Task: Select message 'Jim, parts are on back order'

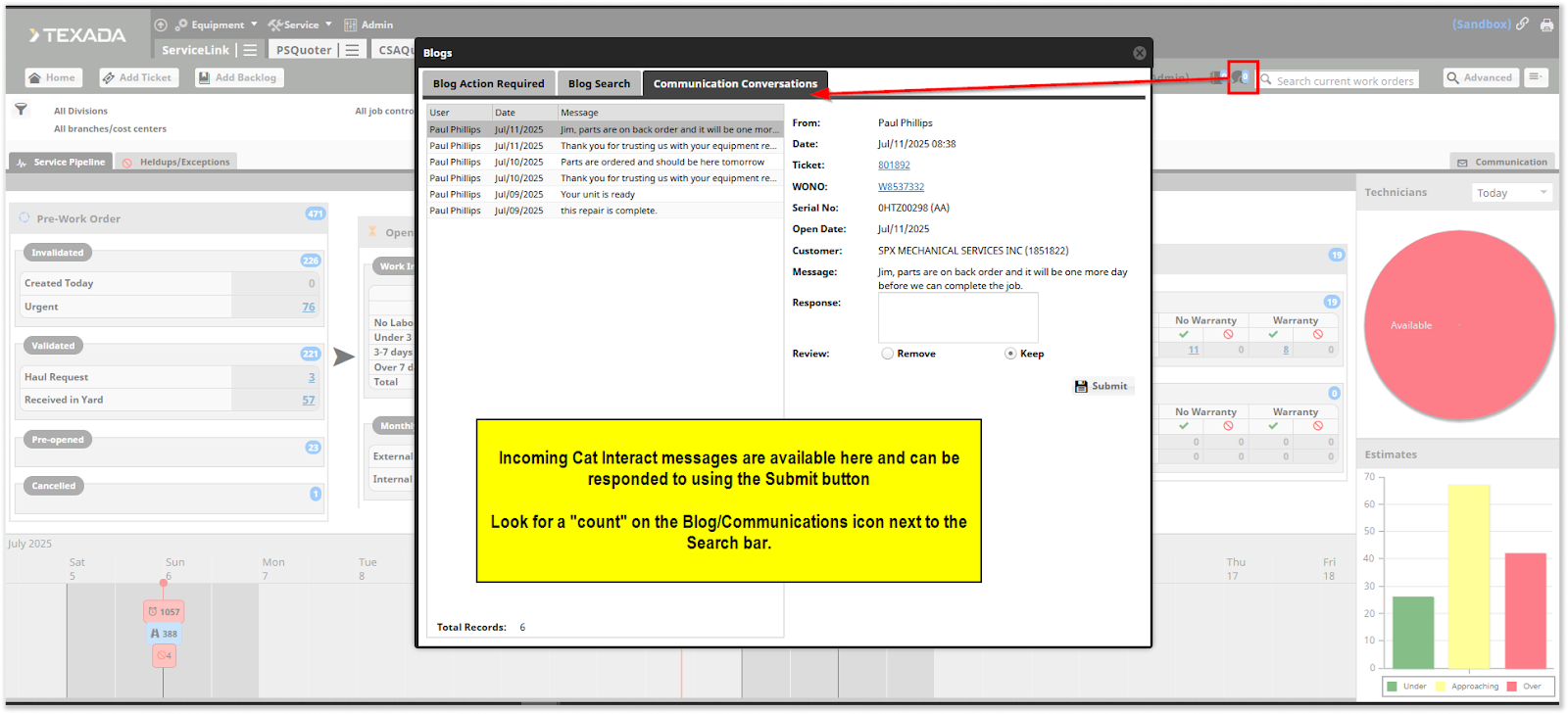Action: (605, 129)
